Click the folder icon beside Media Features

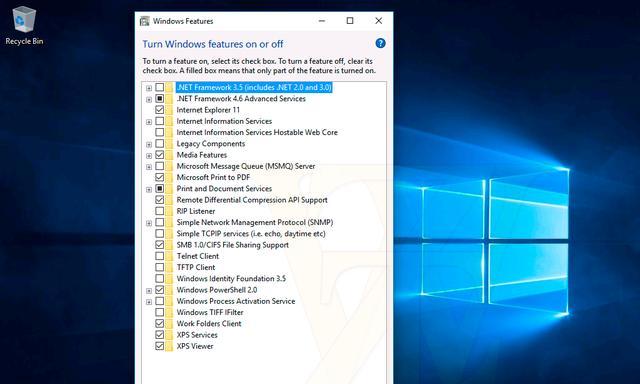click(x=169, y=155)
